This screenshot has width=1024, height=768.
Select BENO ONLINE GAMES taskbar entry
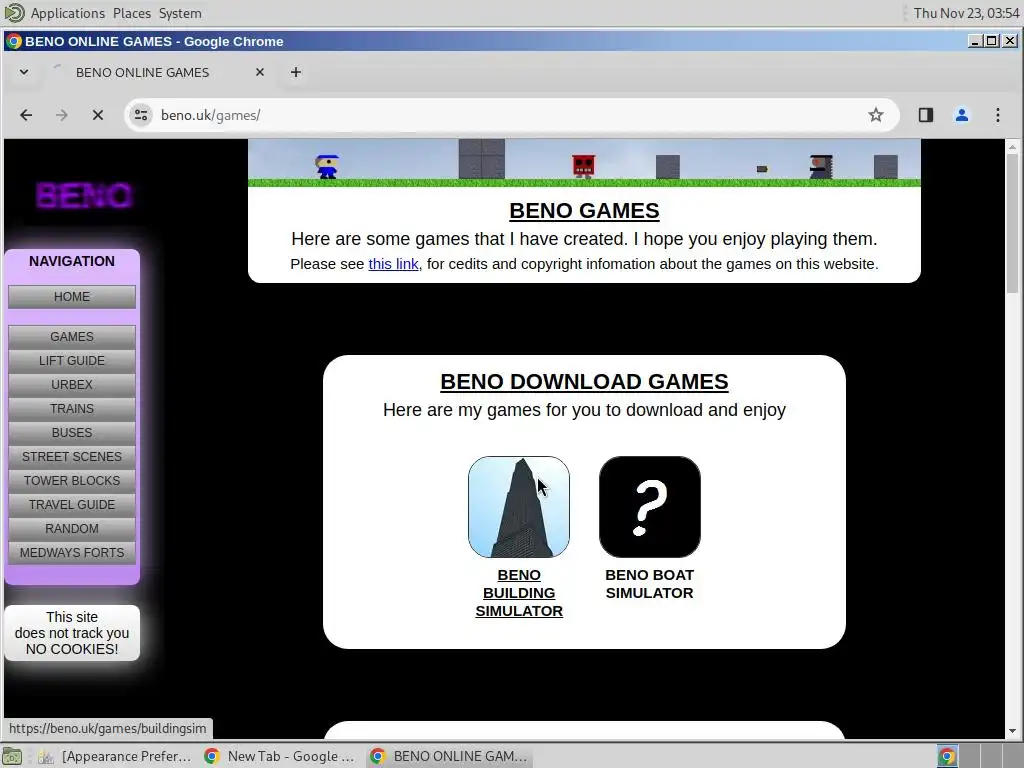point(449,756)
